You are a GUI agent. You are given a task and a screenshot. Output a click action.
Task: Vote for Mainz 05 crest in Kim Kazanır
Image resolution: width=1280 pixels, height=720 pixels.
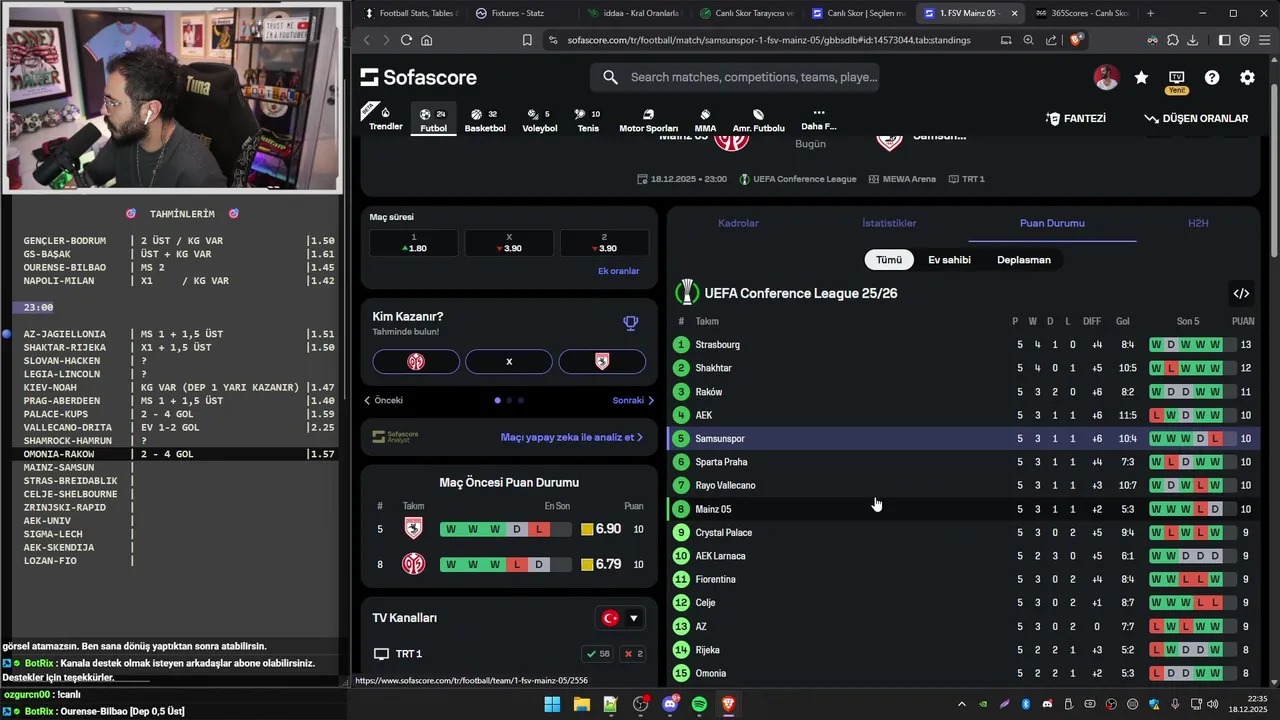416,361
